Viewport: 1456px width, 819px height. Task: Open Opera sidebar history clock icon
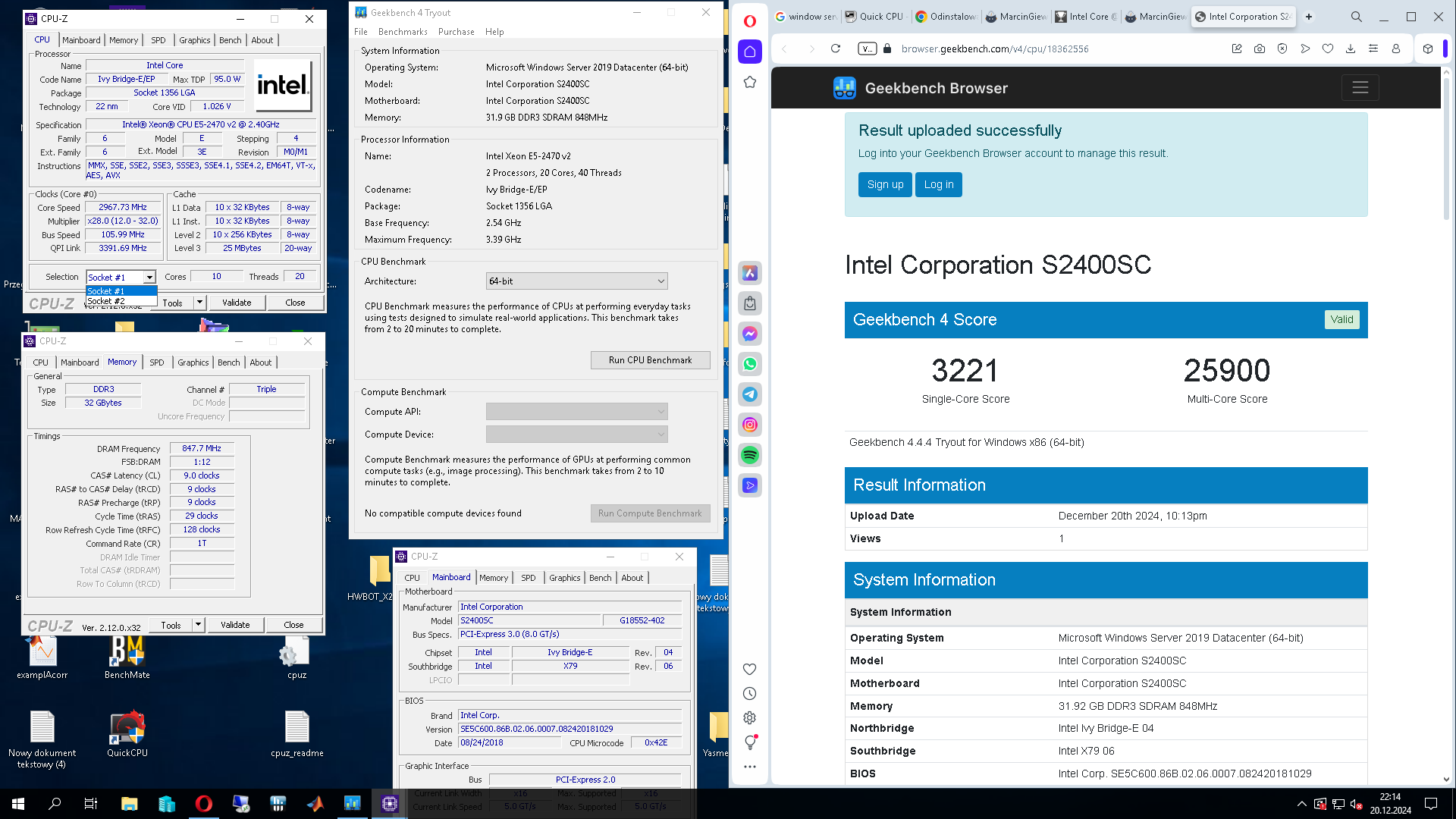click(x=750, y=693)
